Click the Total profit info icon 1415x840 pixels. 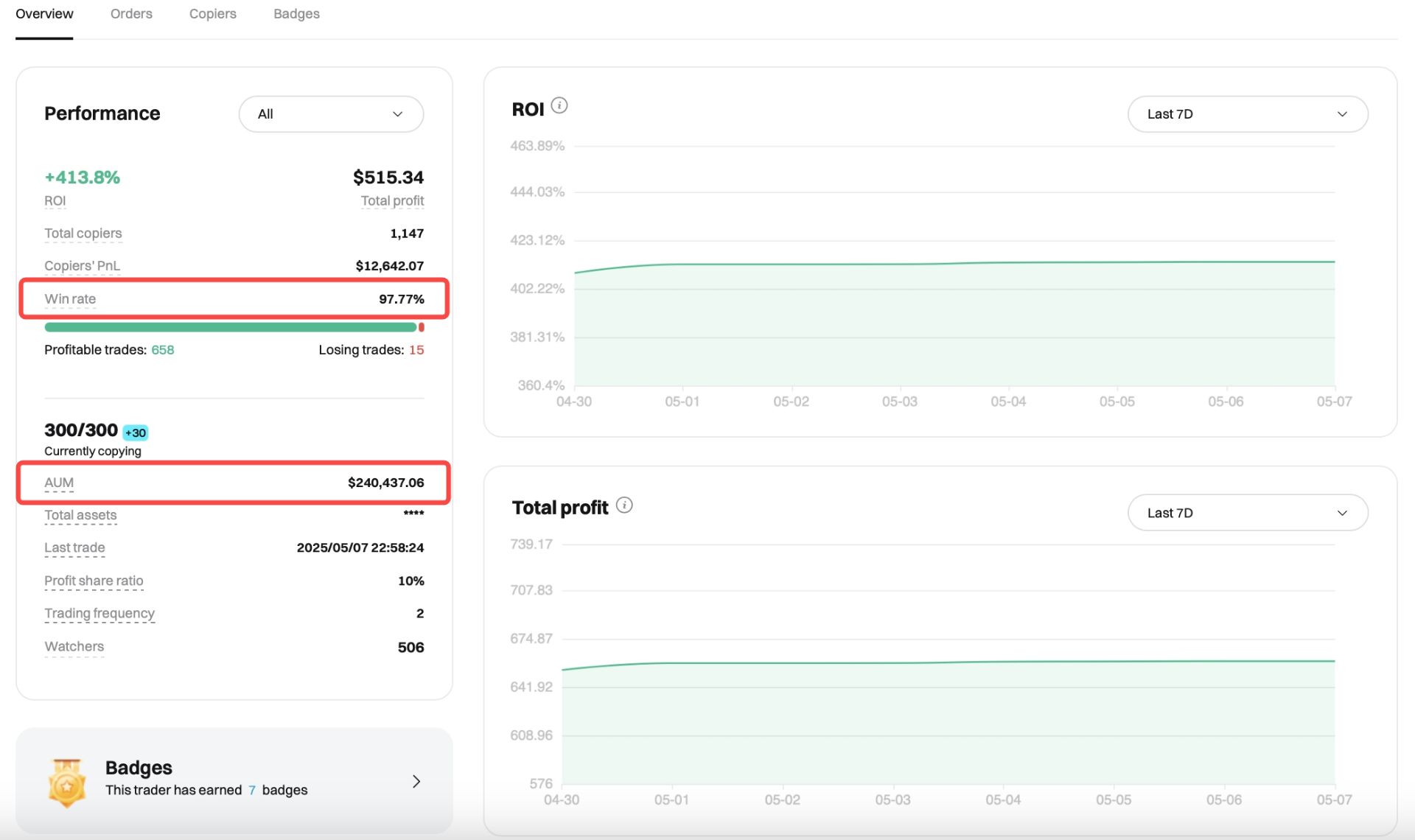pyautogui.click(x=624, y=505)
